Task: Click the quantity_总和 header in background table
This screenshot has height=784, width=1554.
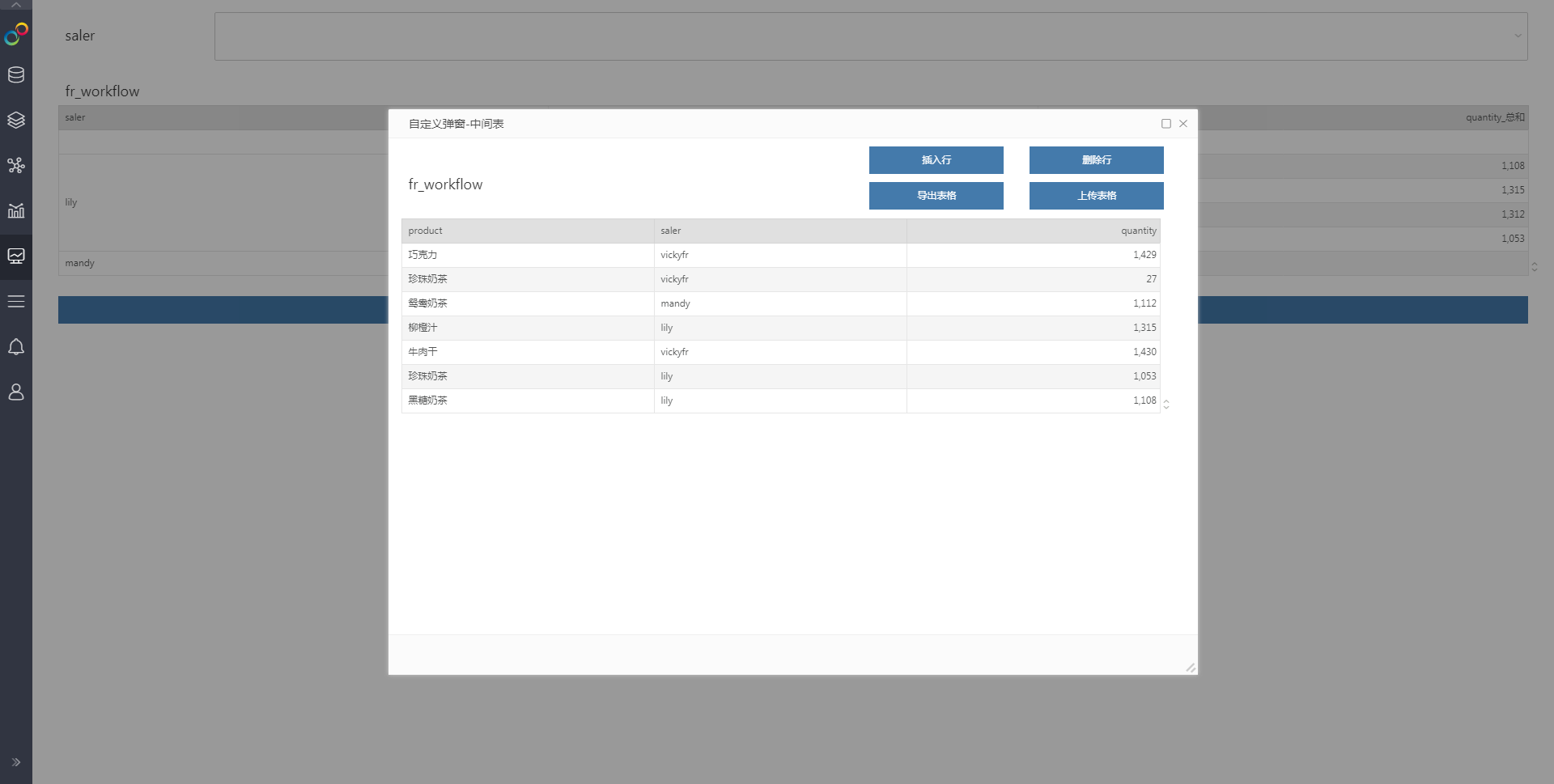Action: click(x=1495, y=117)
